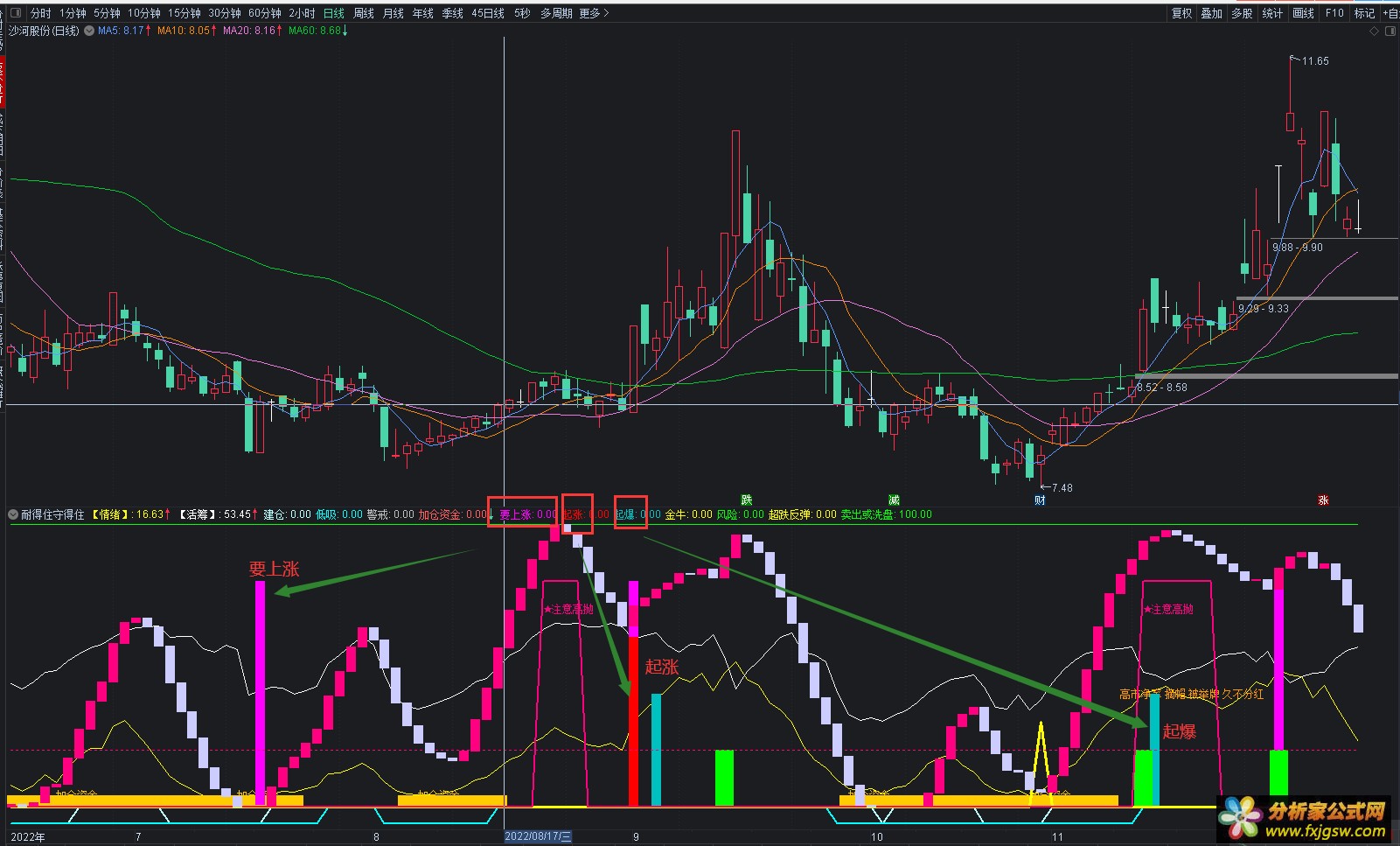
Task: Click the 财 event marker
Action: pos(1040,500)
